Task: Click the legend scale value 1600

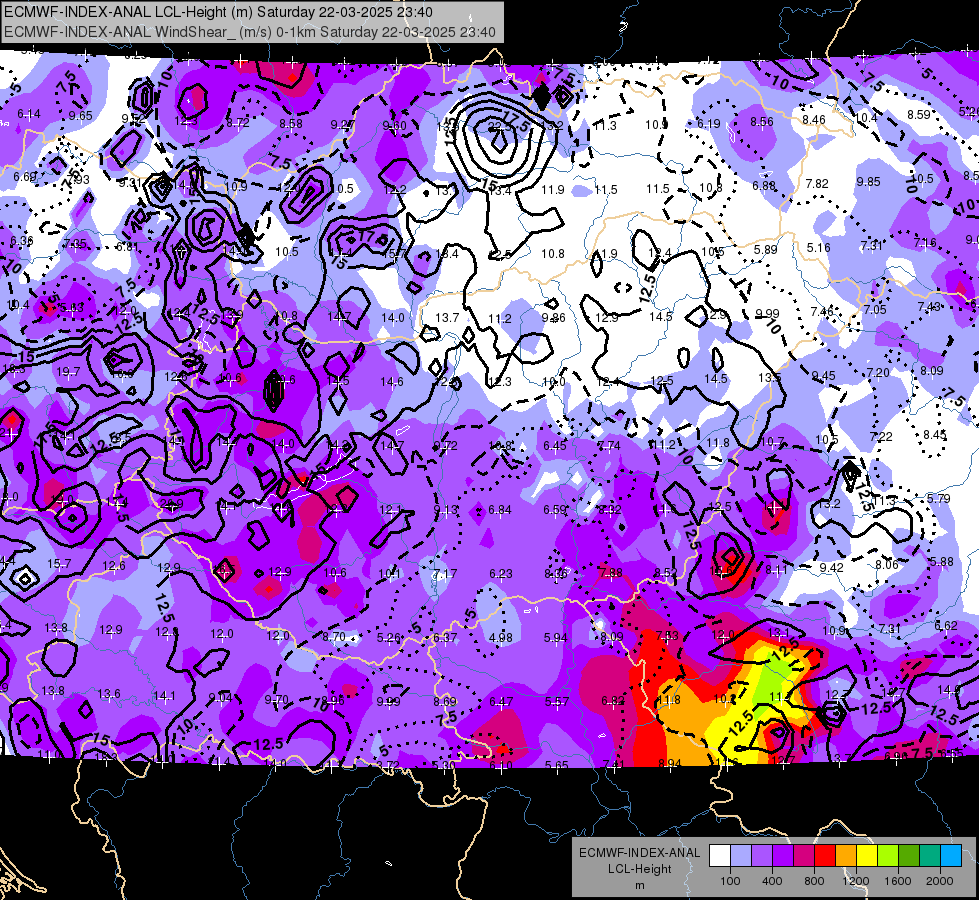Action: click(x=898, y=881)
